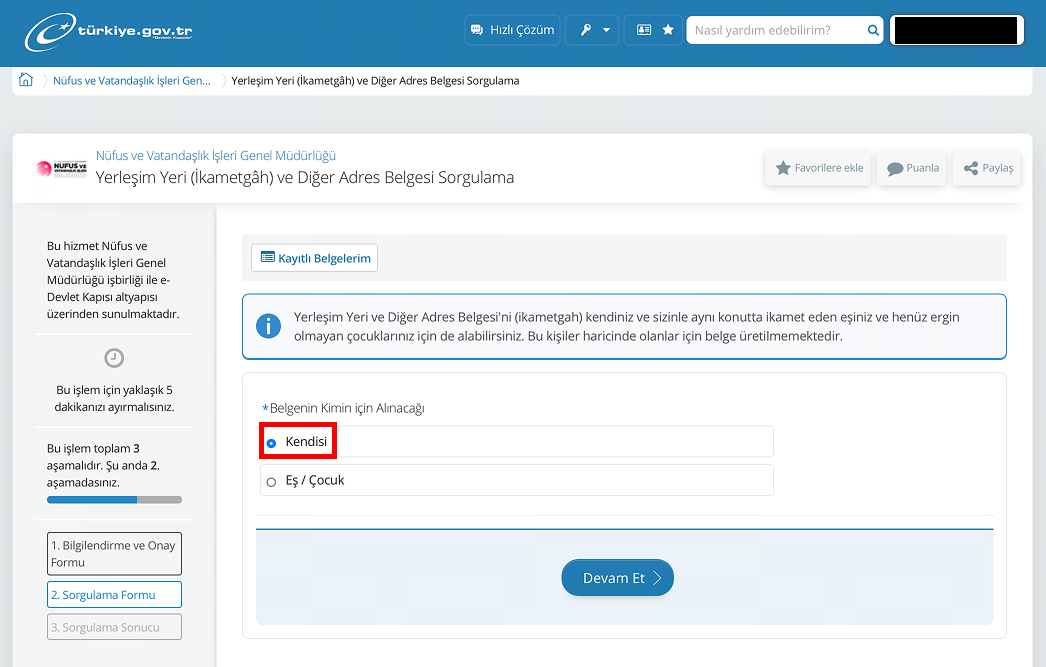The height and width of the screenshot is (667, 1046).
Task: Go to home via breadcrumb house icon
Action: [x=26, y=80]
